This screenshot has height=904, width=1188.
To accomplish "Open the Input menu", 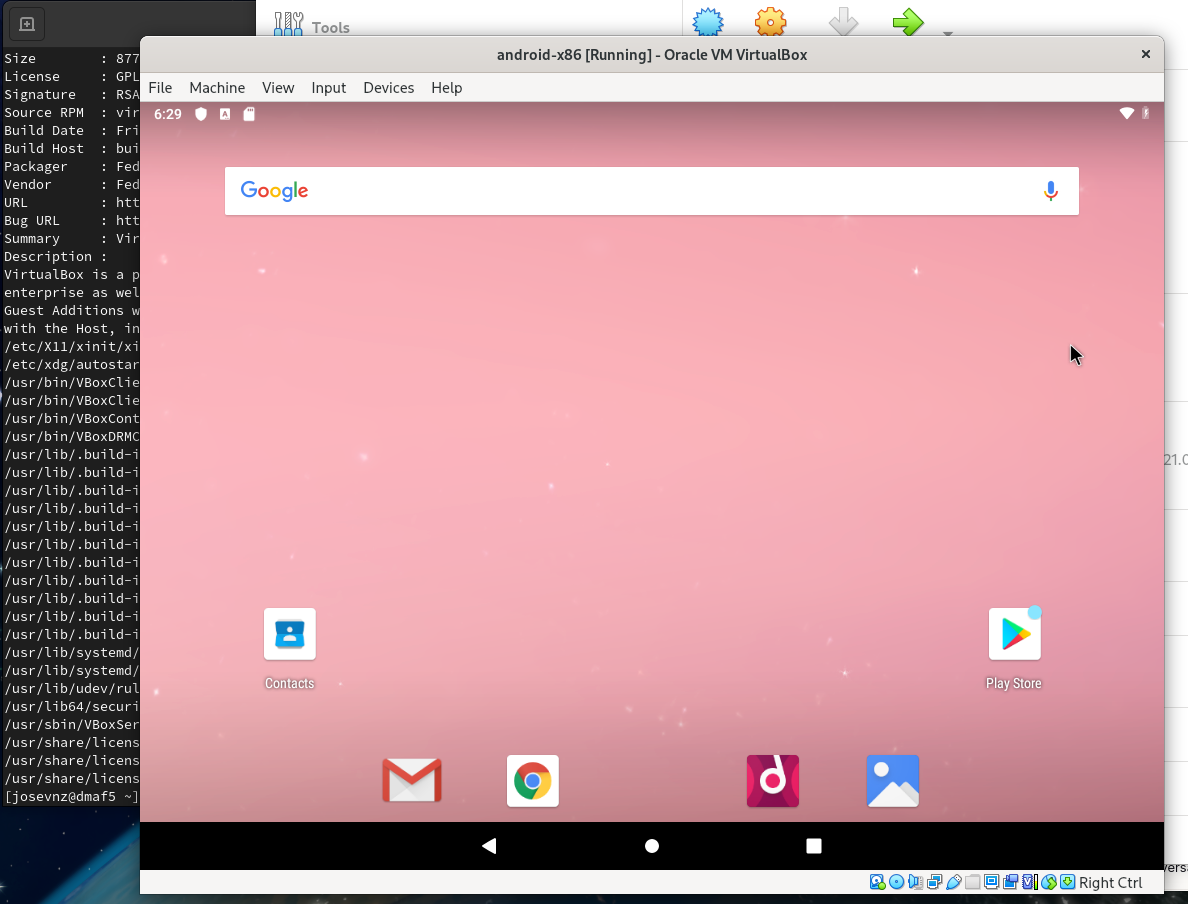I will tap(328, 88).
